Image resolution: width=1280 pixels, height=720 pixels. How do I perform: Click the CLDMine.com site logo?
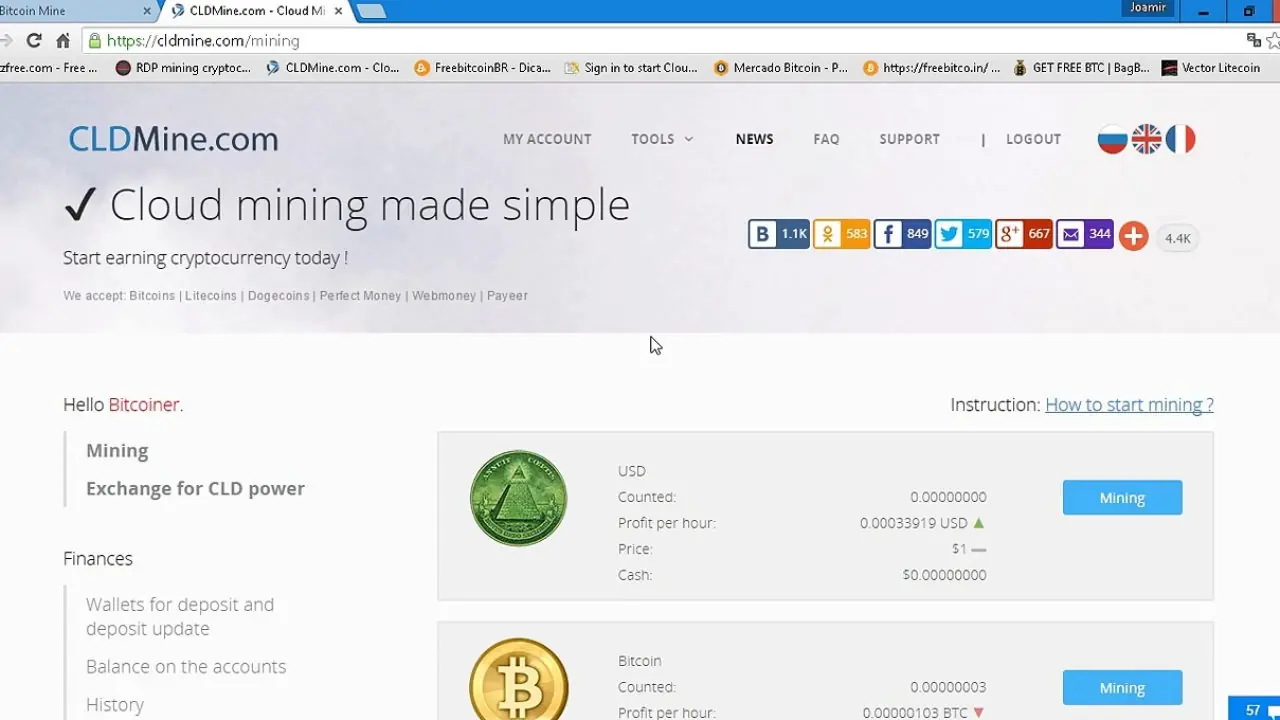173,139
